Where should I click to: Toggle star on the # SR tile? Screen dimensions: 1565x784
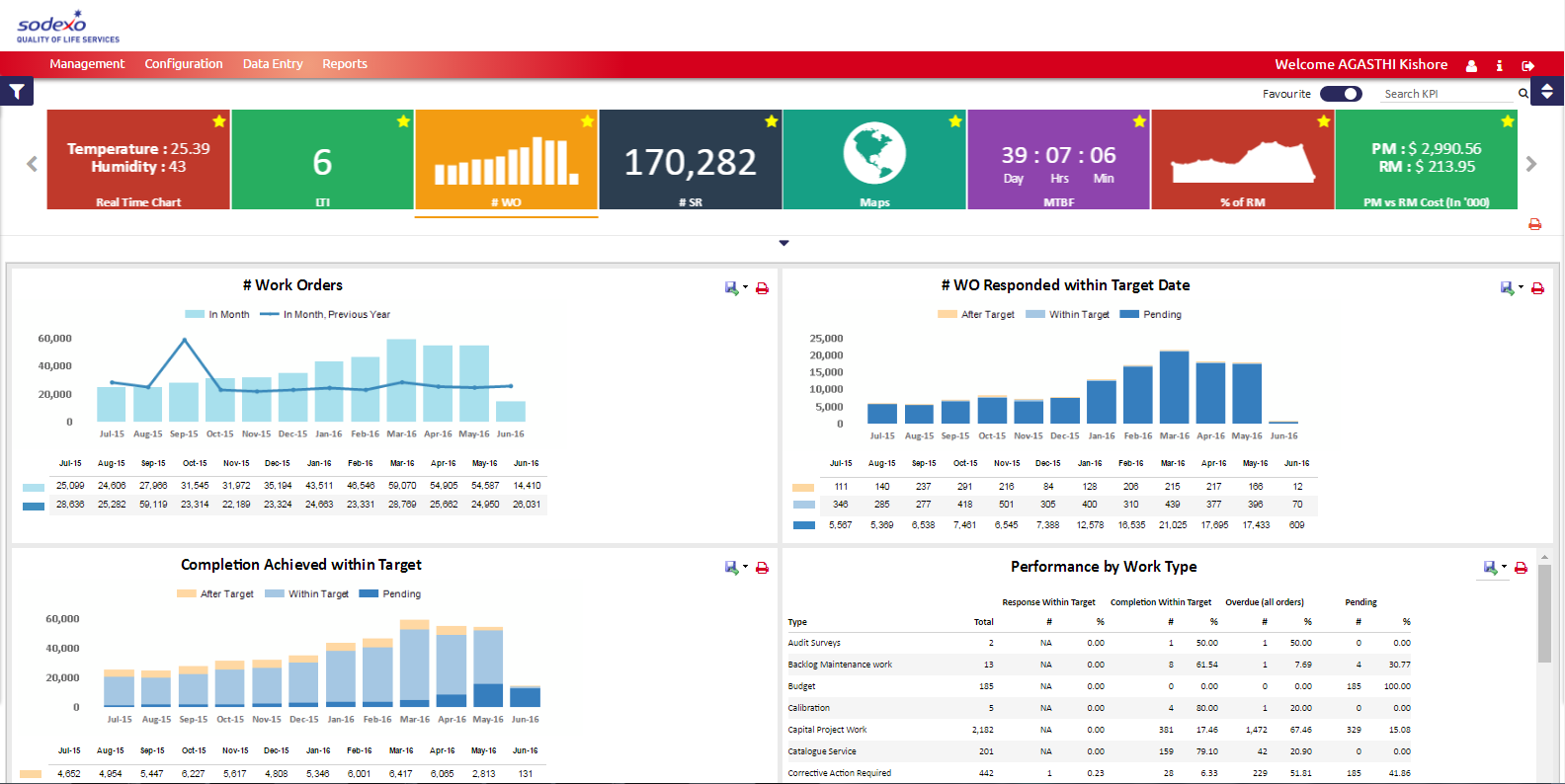point(772,121)
